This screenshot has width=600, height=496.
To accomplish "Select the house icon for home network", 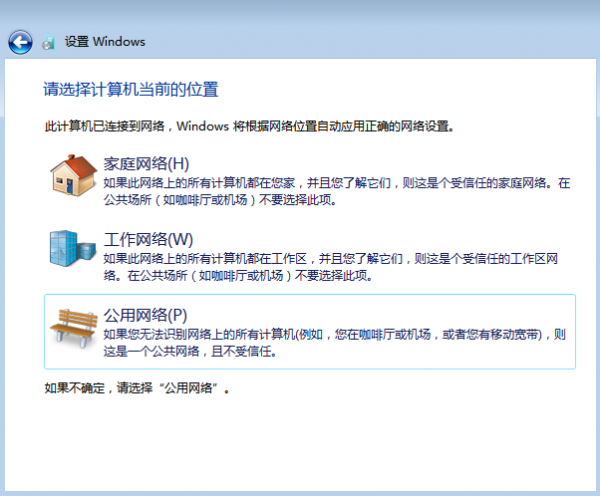I will click(73, 176).
